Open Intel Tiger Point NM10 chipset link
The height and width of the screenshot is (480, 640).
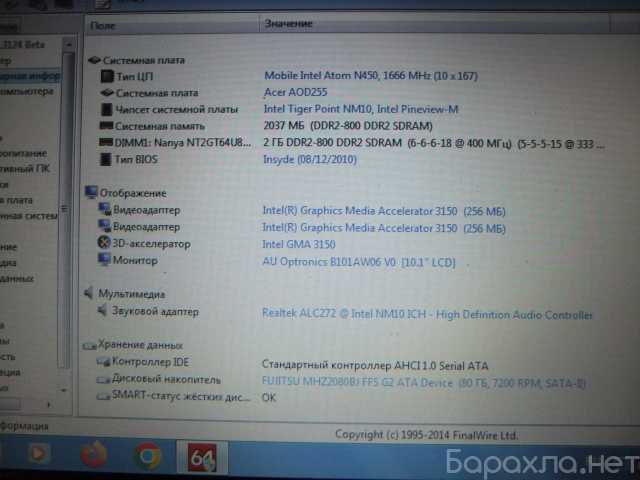(361, 109)
